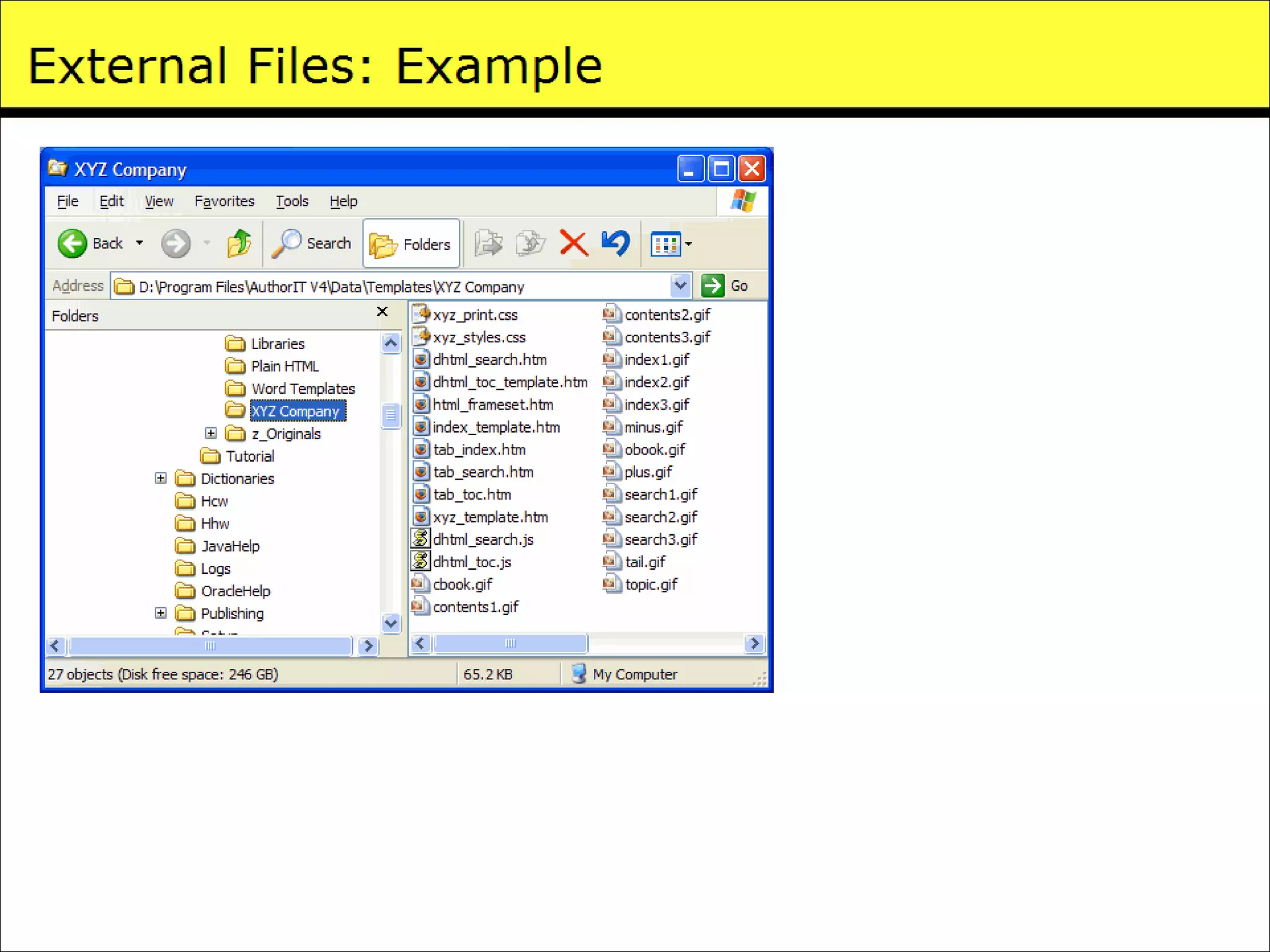Click the file list horizontal scrollbar thumb
The height and width of the screenshot is (952, 1270).
[x=510, y=643]
